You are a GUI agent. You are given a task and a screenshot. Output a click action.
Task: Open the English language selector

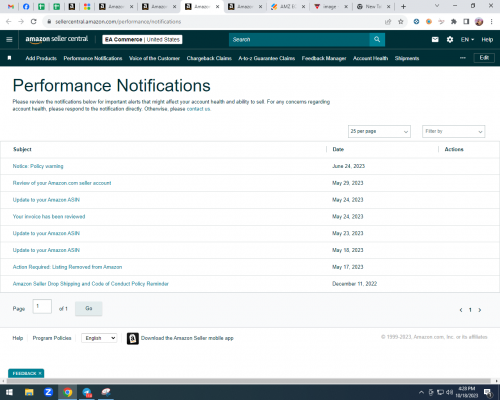pyautogui.click(x=99, y=338)
